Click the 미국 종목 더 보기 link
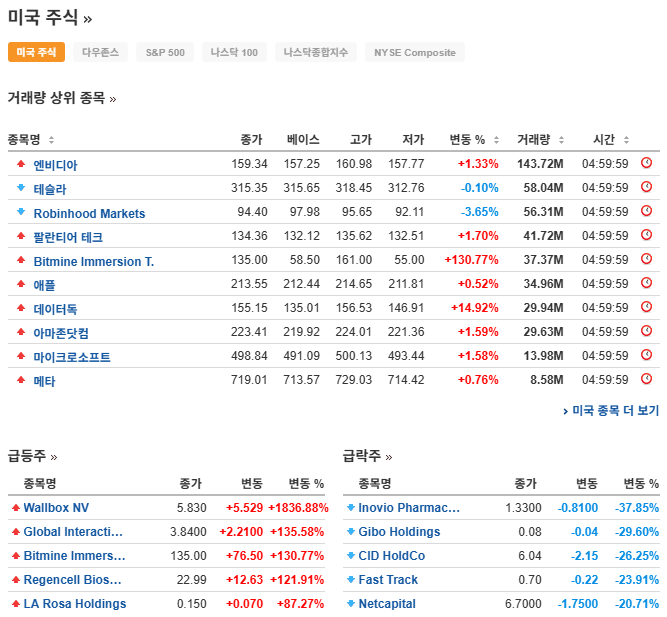Screen dimensions: 667x617 click(x=611, y=411)
